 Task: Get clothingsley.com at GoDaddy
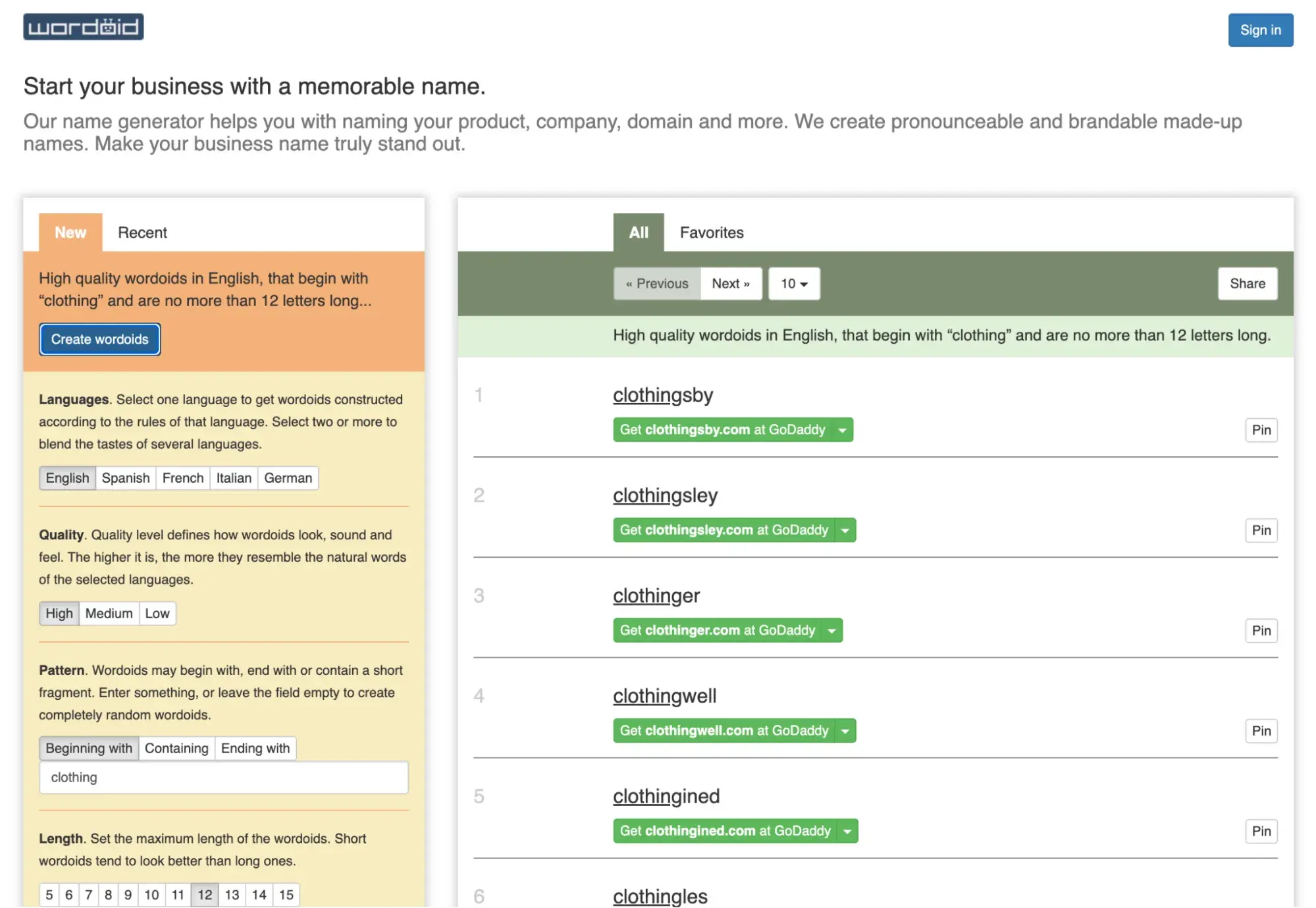[724, 530]
